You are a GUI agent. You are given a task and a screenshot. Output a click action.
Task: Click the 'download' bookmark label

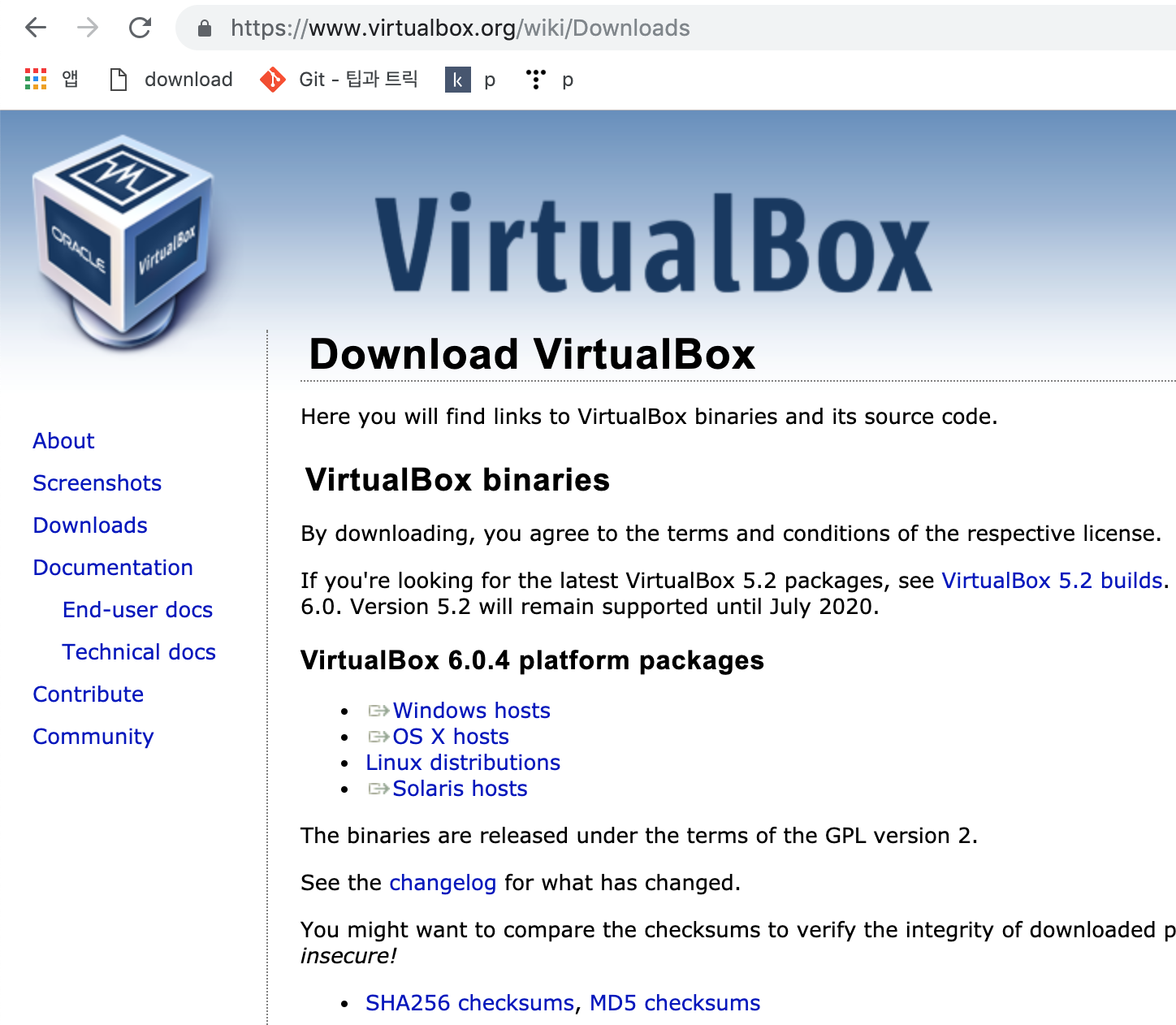tap(188, 80)
